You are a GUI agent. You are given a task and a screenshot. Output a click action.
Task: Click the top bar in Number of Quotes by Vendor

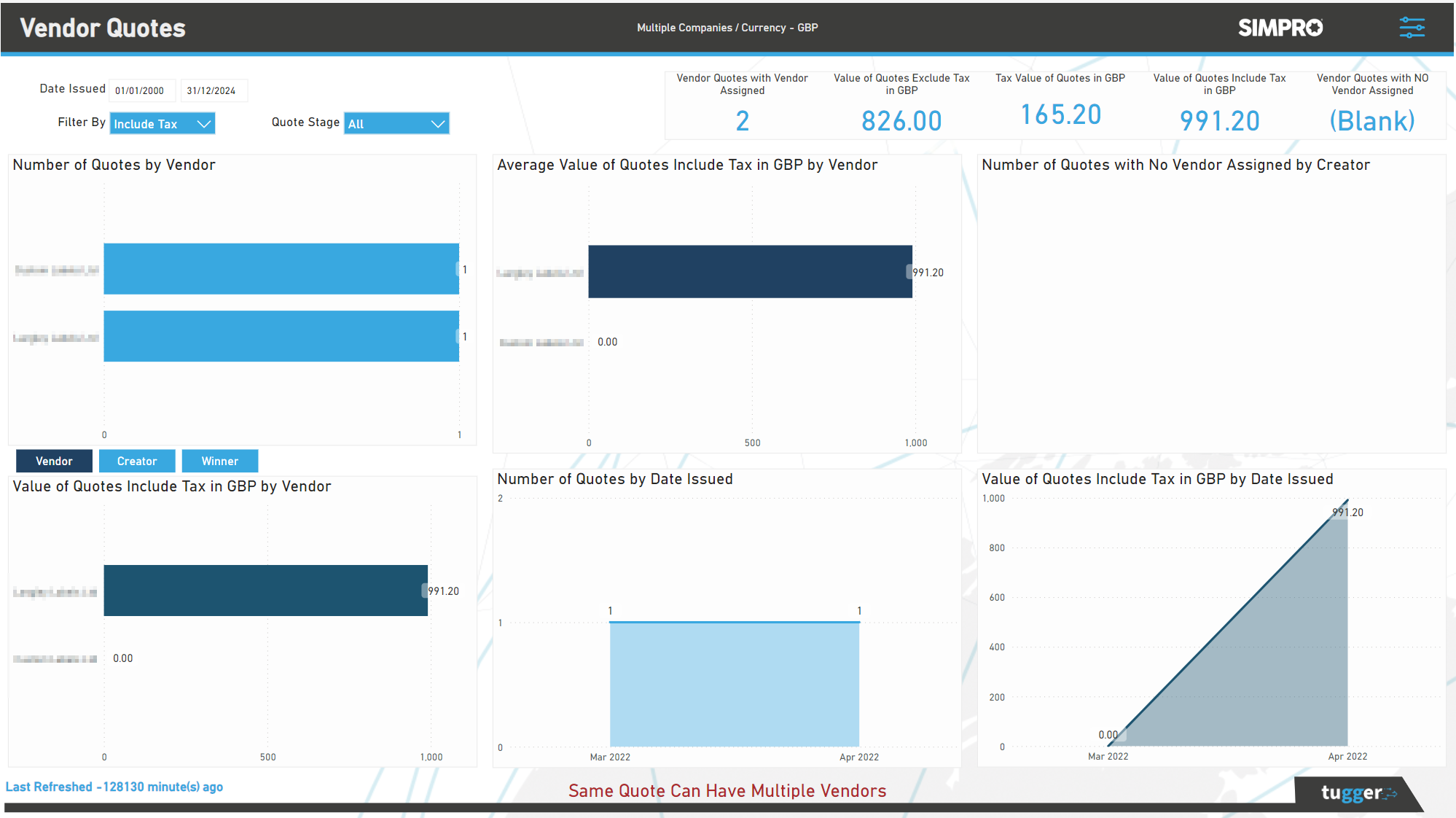click(x=281, y=268)
